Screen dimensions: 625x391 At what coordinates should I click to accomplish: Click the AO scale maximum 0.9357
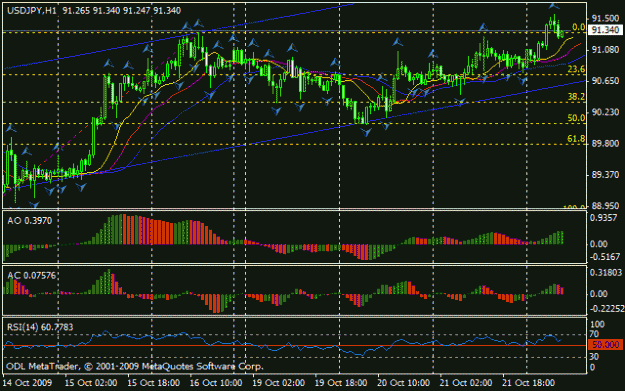coord(604,218)
